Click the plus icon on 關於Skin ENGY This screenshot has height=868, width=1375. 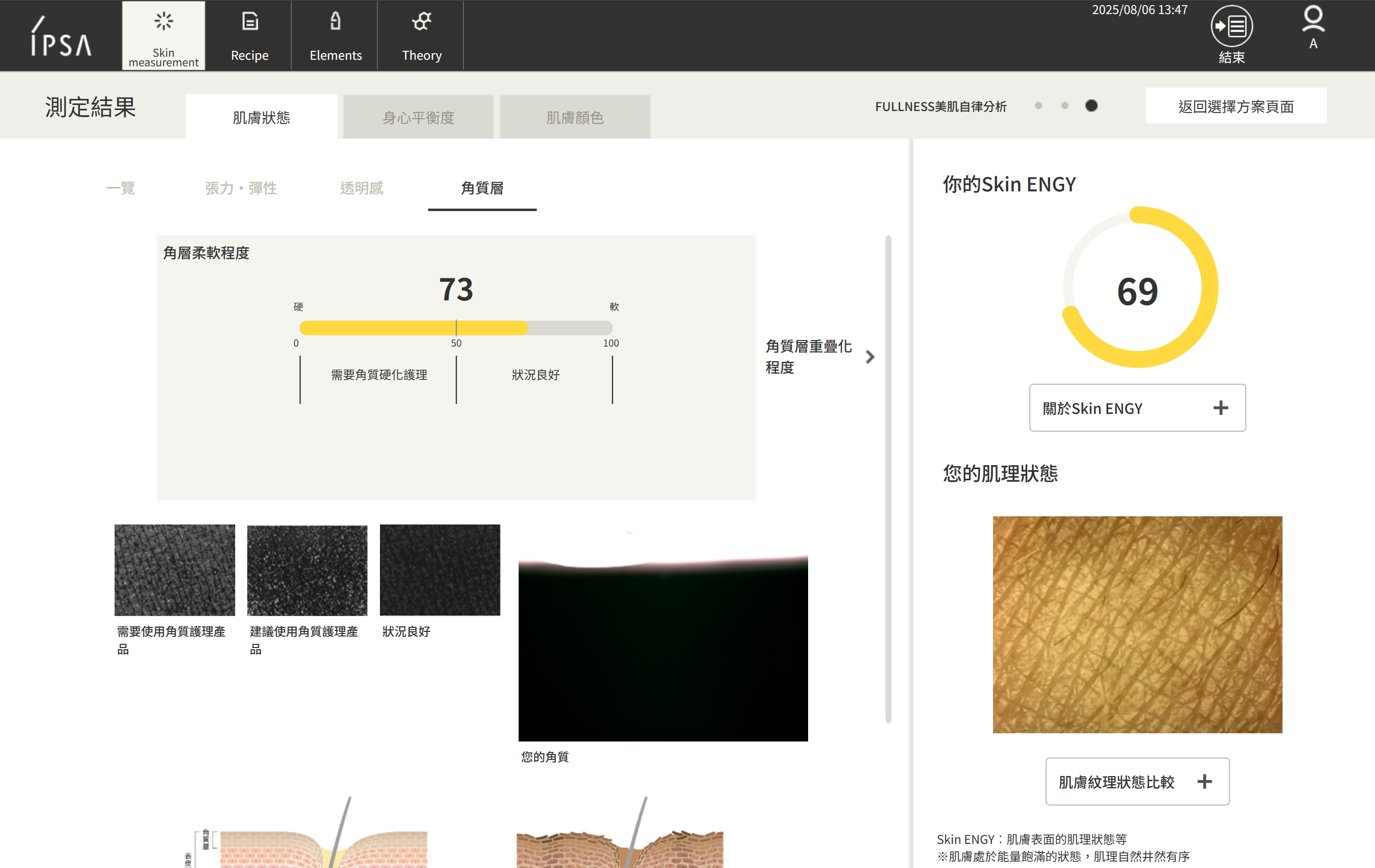(1220, 408)
